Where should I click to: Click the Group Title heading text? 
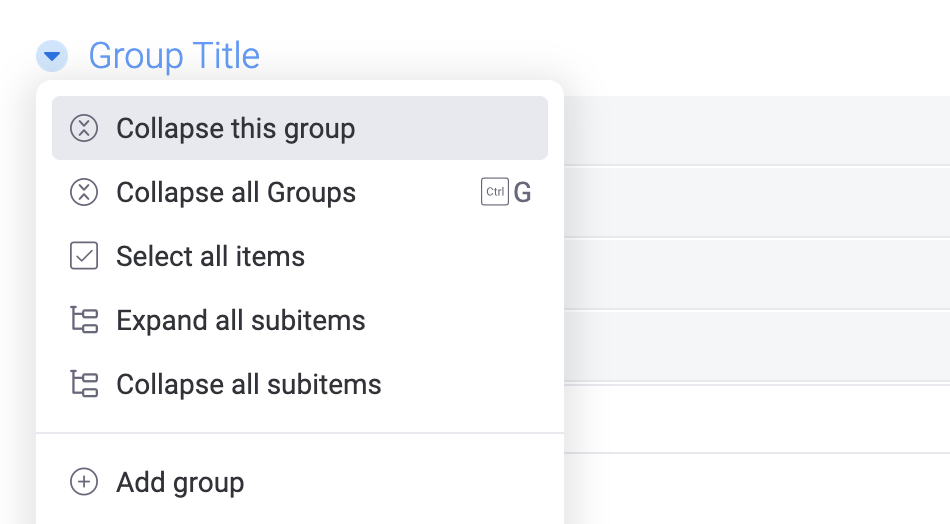[x=174, y=56]
